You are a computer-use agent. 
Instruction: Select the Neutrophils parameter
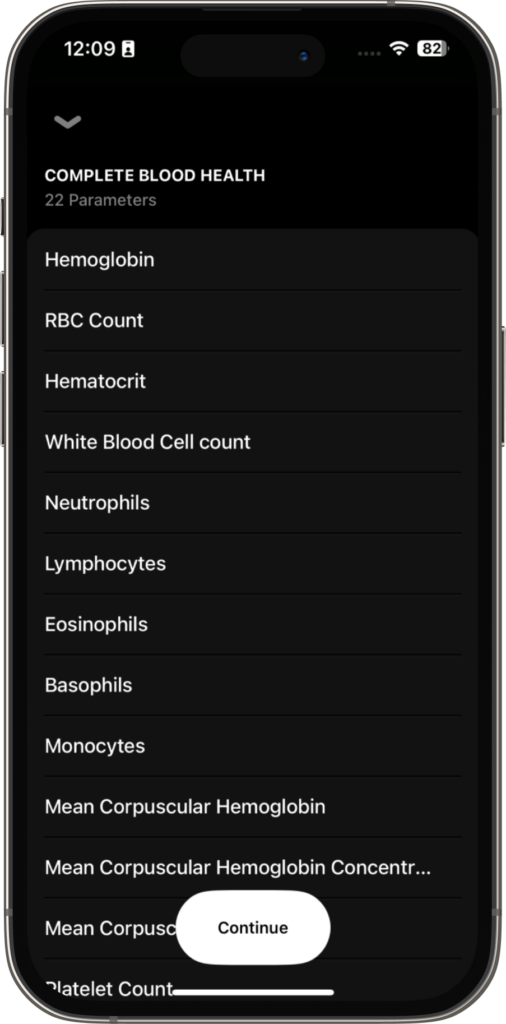[x=253, y=503]
